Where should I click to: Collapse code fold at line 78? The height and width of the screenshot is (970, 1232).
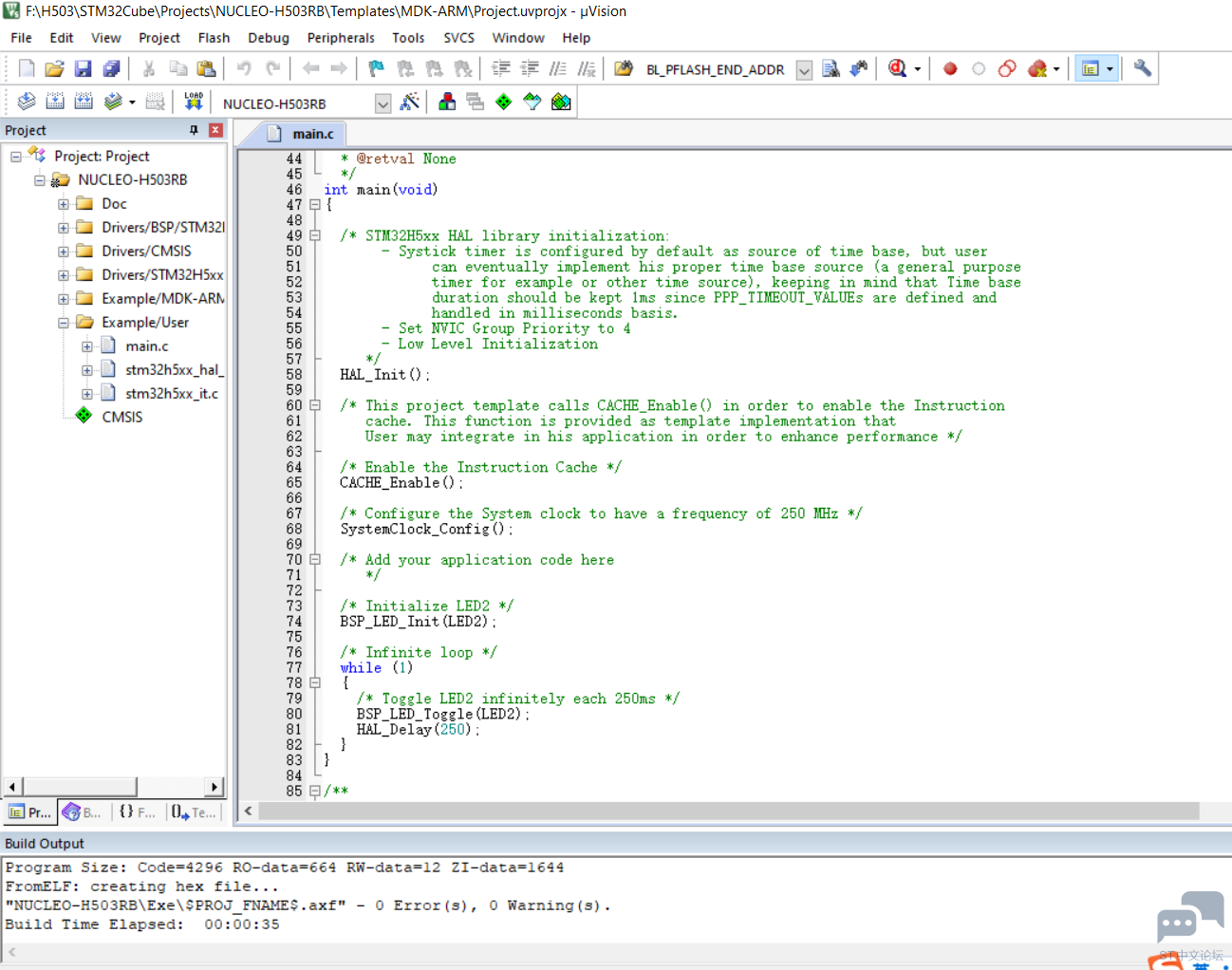point(315,682)
